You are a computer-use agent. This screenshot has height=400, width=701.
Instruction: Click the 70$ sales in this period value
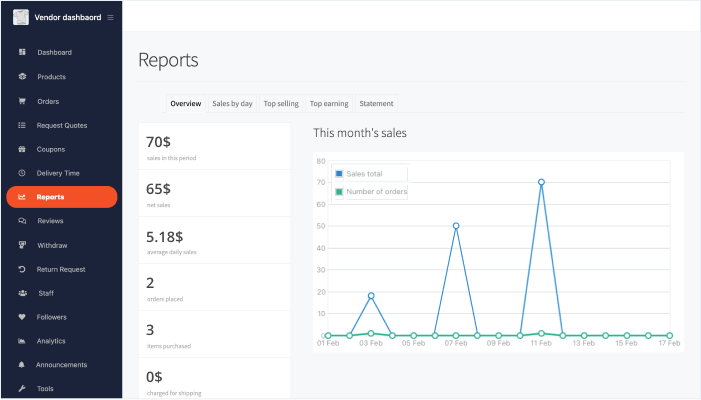(158, 142)
